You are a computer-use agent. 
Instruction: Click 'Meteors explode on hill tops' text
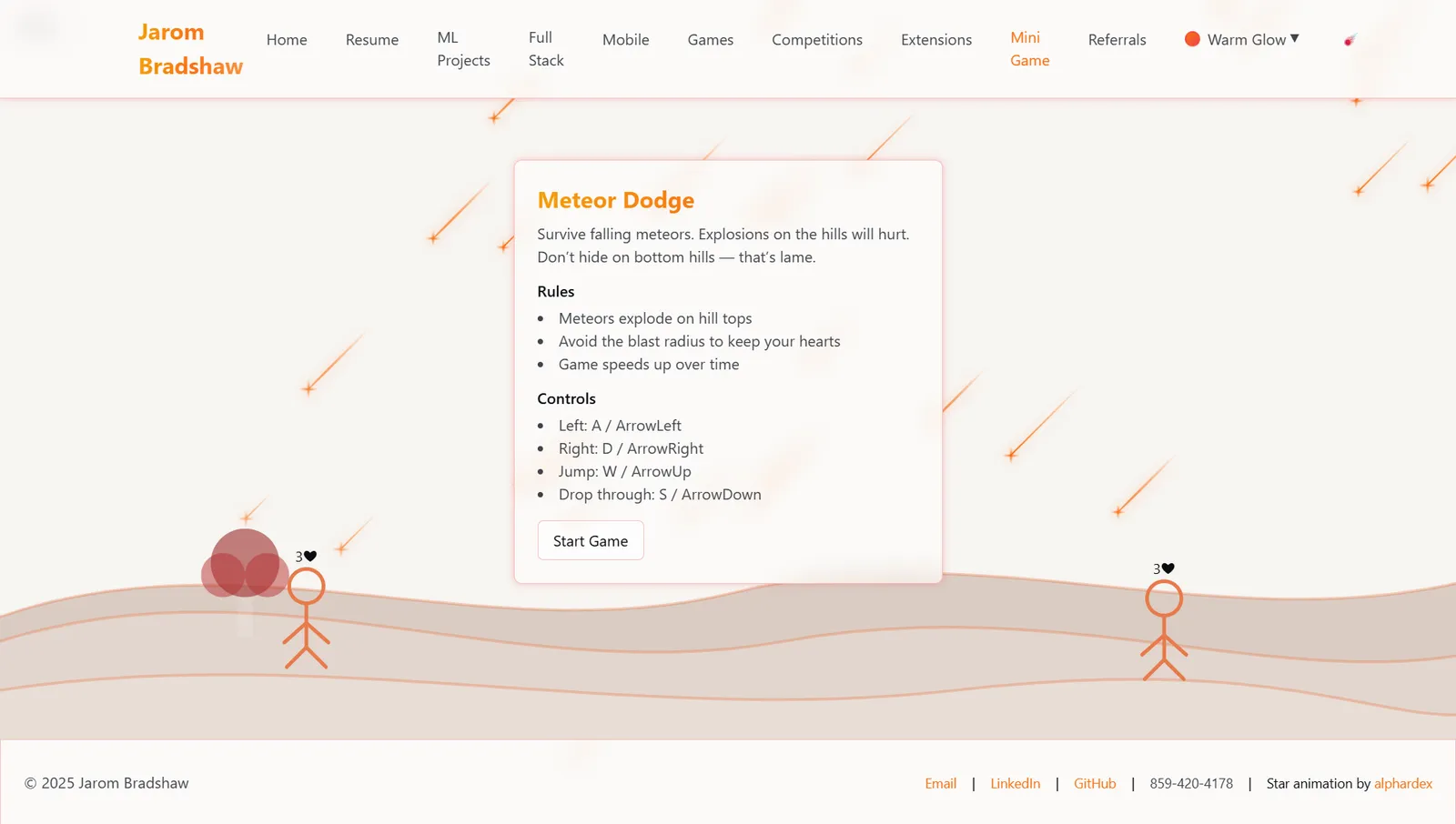tap(655, 318)
